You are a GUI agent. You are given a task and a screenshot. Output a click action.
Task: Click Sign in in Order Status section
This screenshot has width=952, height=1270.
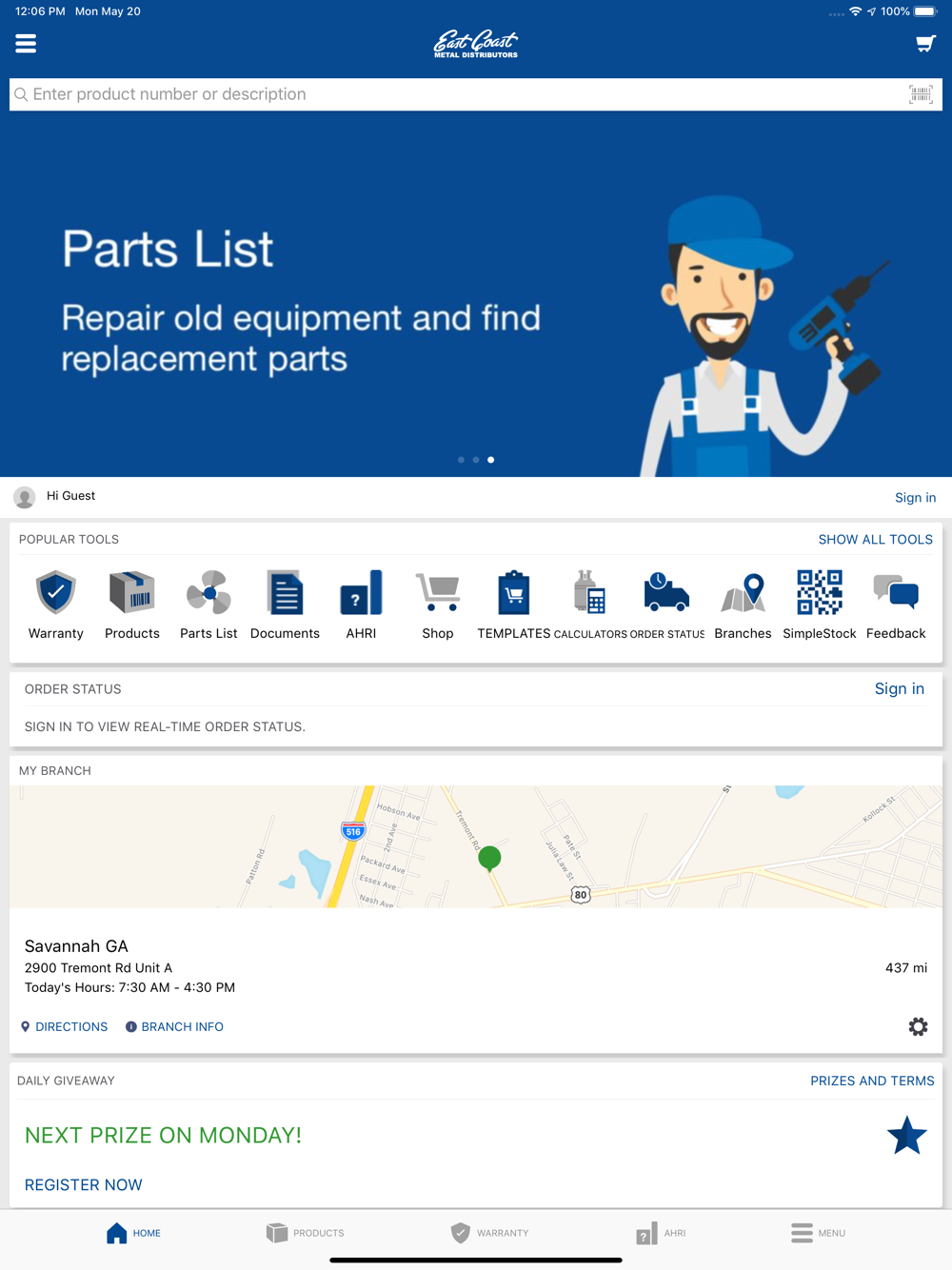[x=900, y=688]
